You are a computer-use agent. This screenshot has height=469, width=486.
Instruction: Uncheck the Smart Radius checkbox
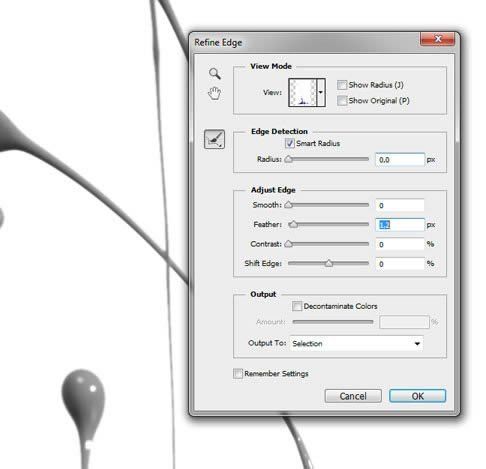[x=289, y=143]
